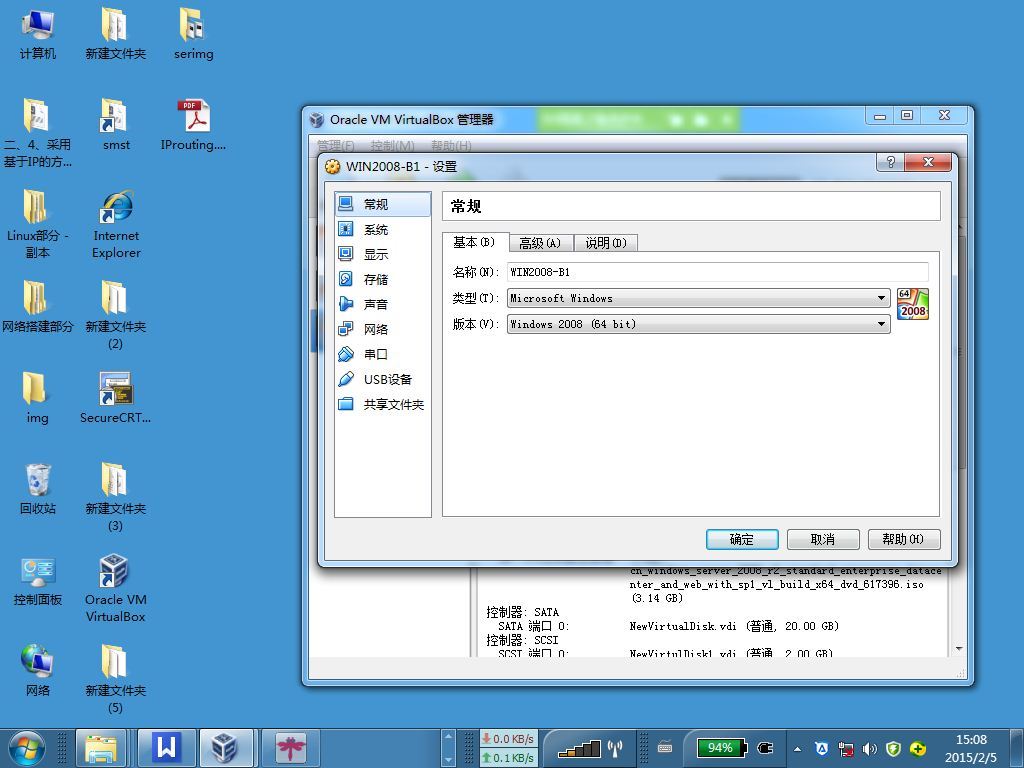1024x768 pixels.
Task: Click the network speed meter in the taskbar
Action: click(509, 748)
